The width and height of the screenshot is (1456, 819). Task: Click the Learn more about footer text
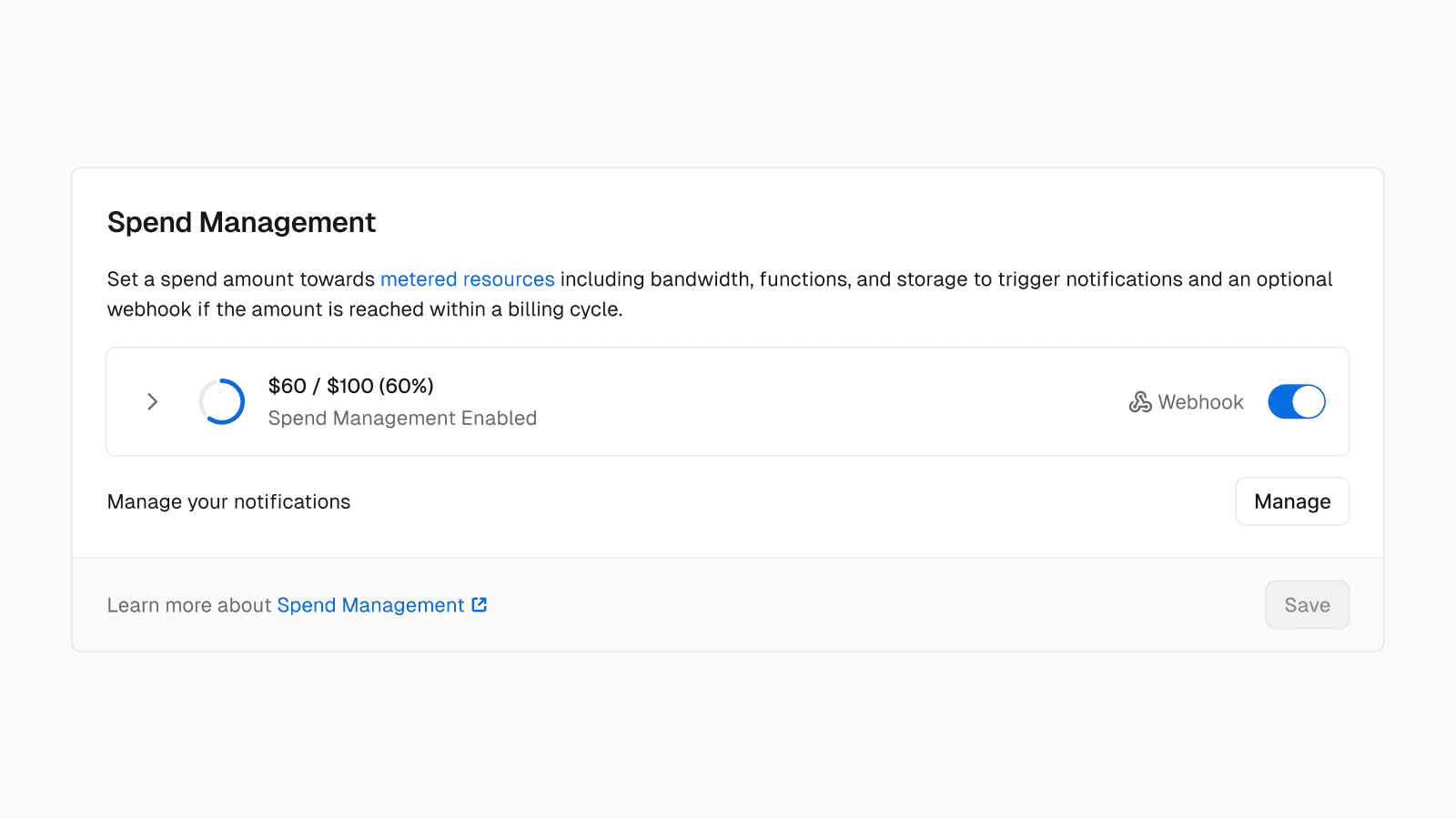coord(189,605)
